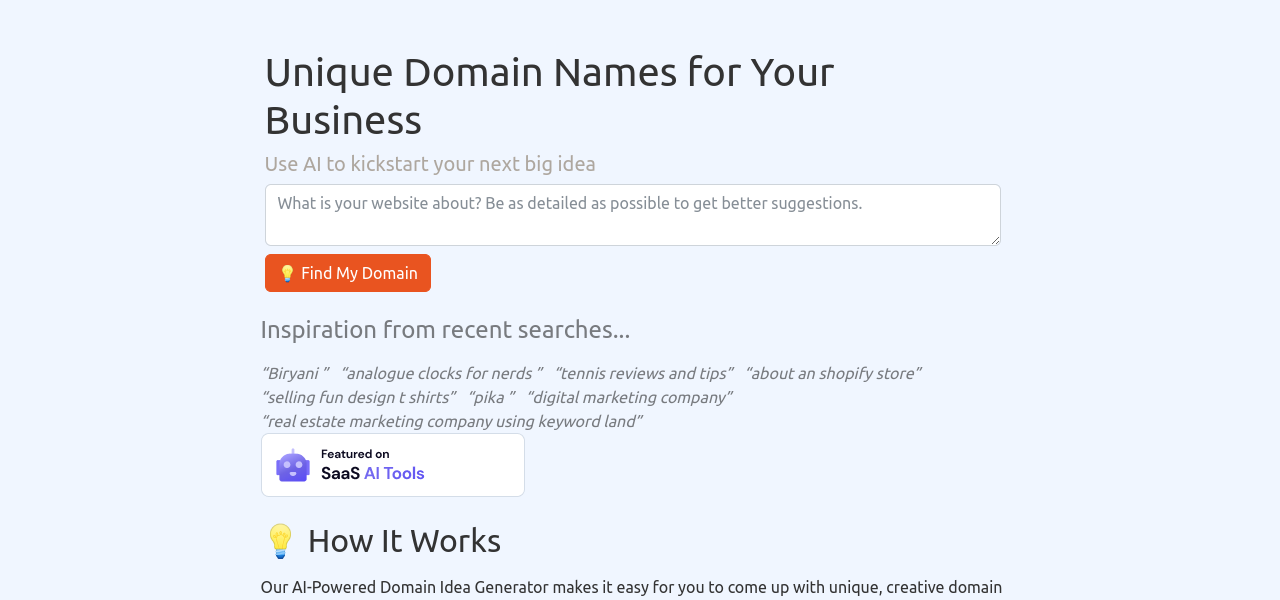
Task: Focus the website description text box
Action: click(632, 214)
